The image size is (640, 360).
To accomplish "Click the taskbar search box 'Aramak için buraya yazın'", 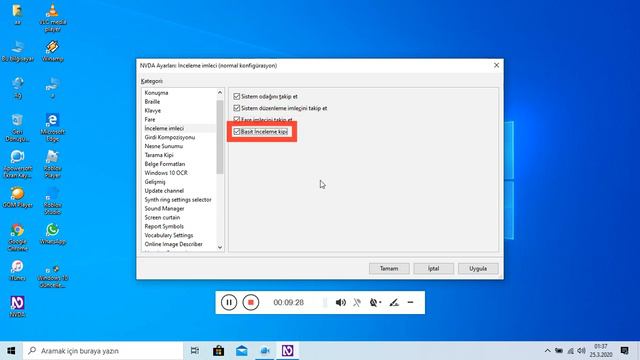I will click(x=103, y=351).
